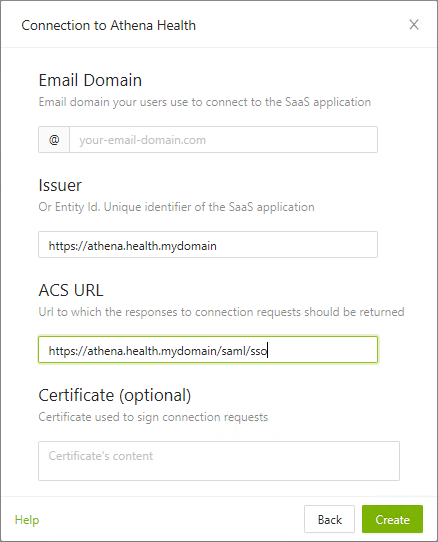
Task: Go back with the Back button
Action: 329,519
